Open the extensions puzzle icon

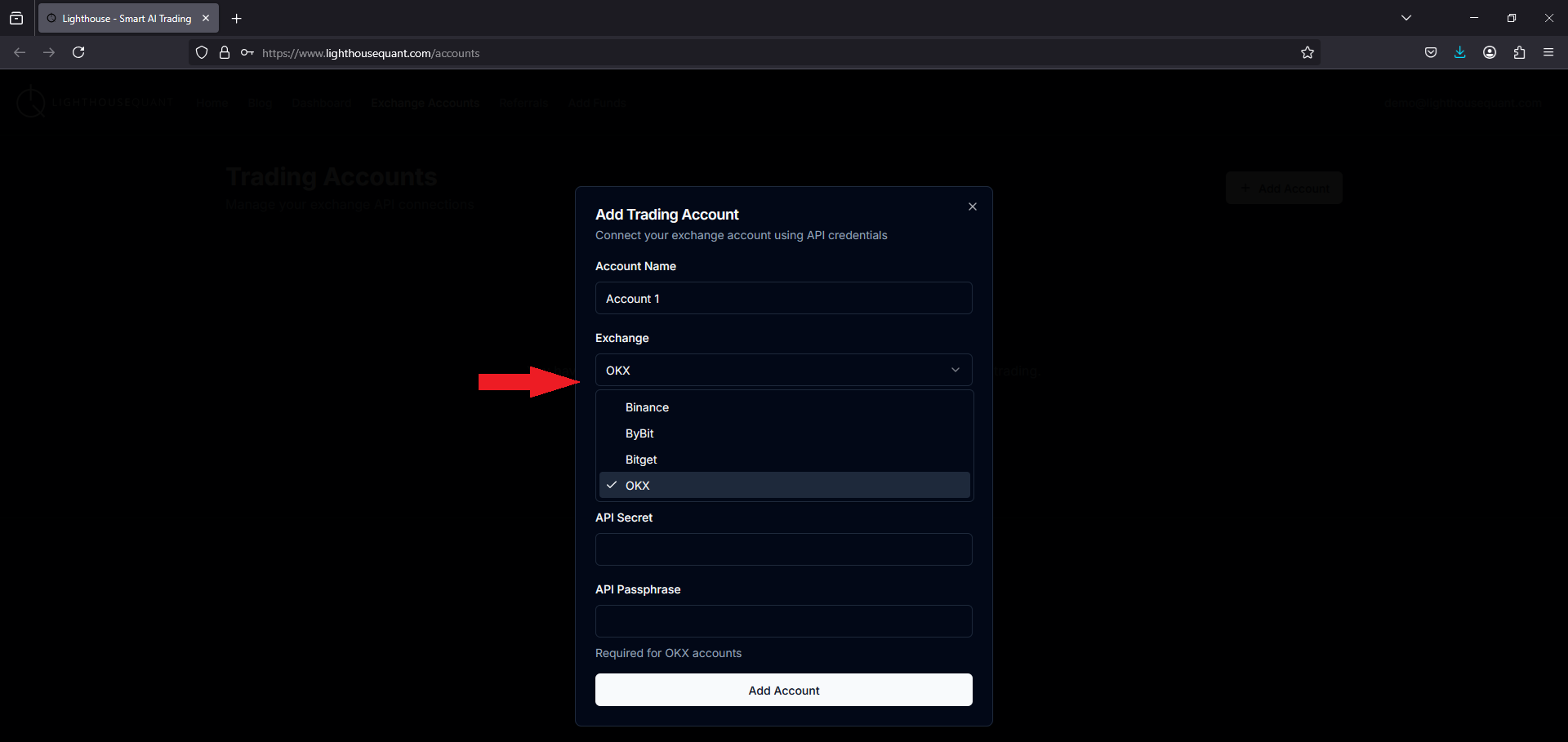(1519, 52)
